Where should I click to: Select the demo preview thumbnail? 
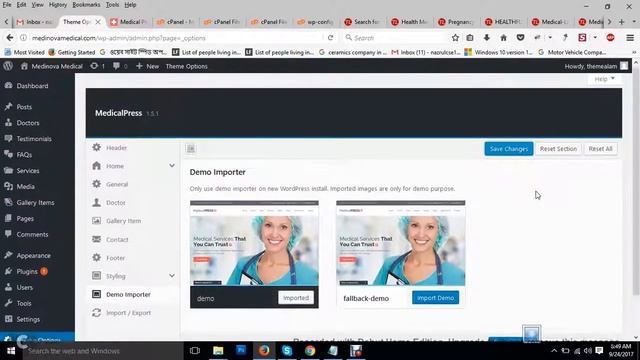[254, 243]
